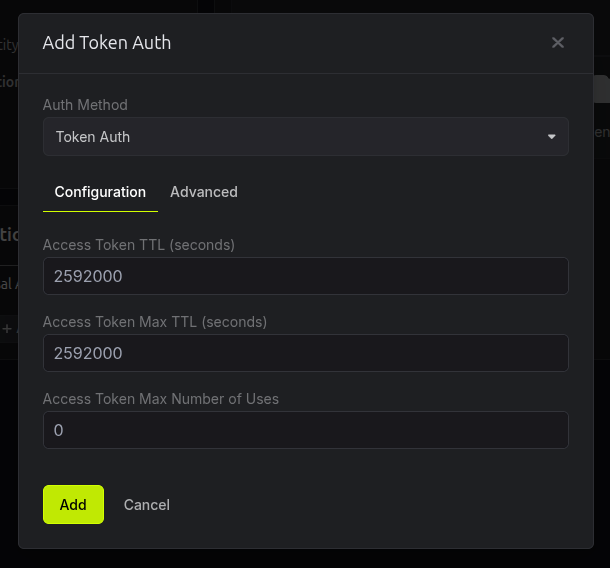Focus the Access Token Max TTL field

tap(305, 353)
